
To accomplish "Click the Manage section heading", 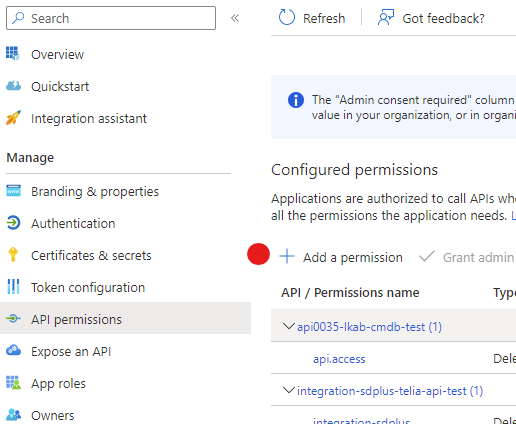I will [30, 157].
